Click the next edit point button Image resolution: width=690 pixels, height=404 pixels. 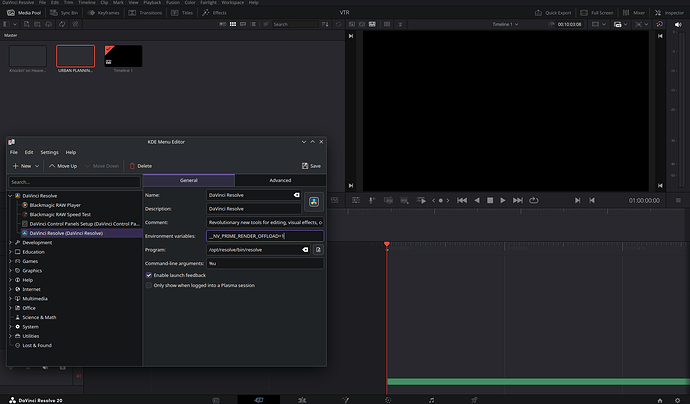click(577, 200)
